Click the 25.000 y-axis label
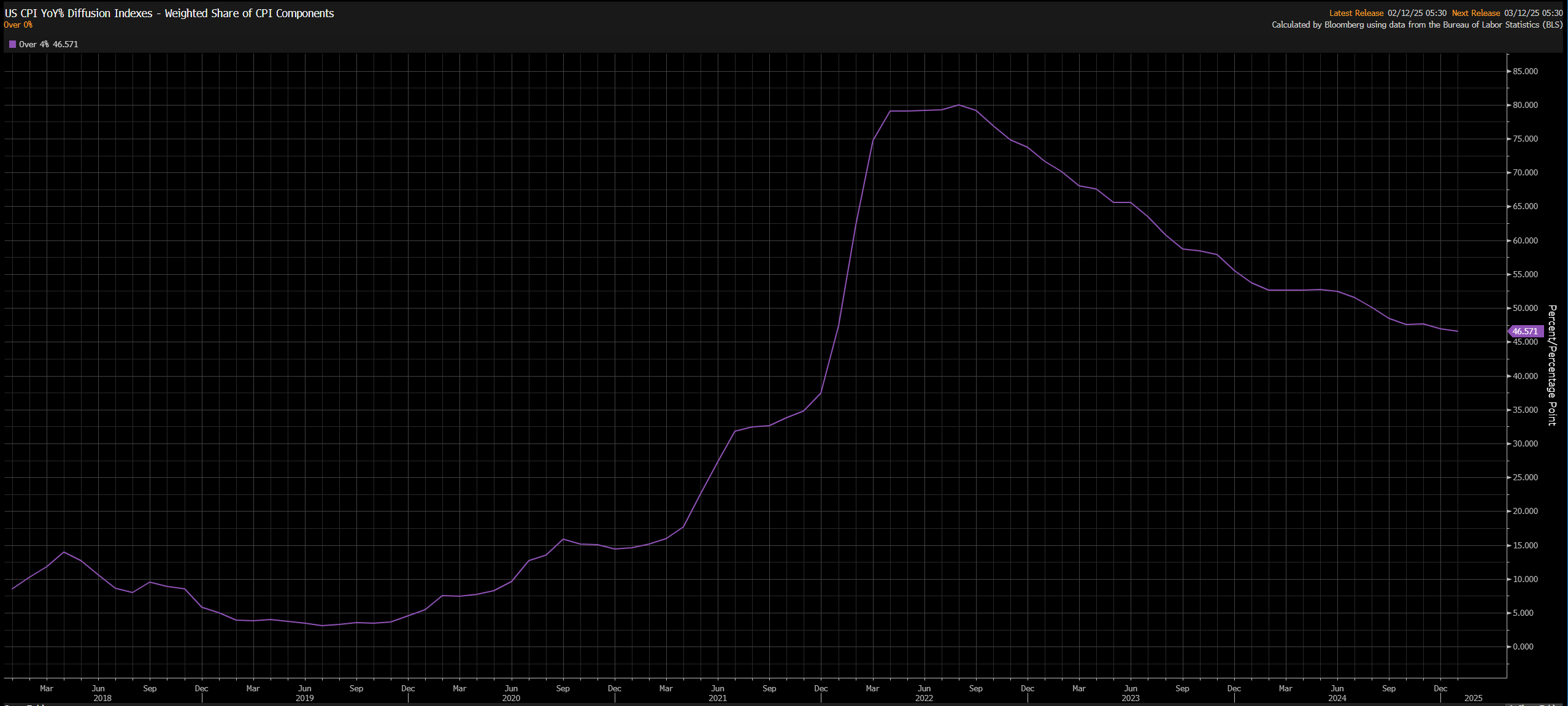 [x=1525, y=478]
